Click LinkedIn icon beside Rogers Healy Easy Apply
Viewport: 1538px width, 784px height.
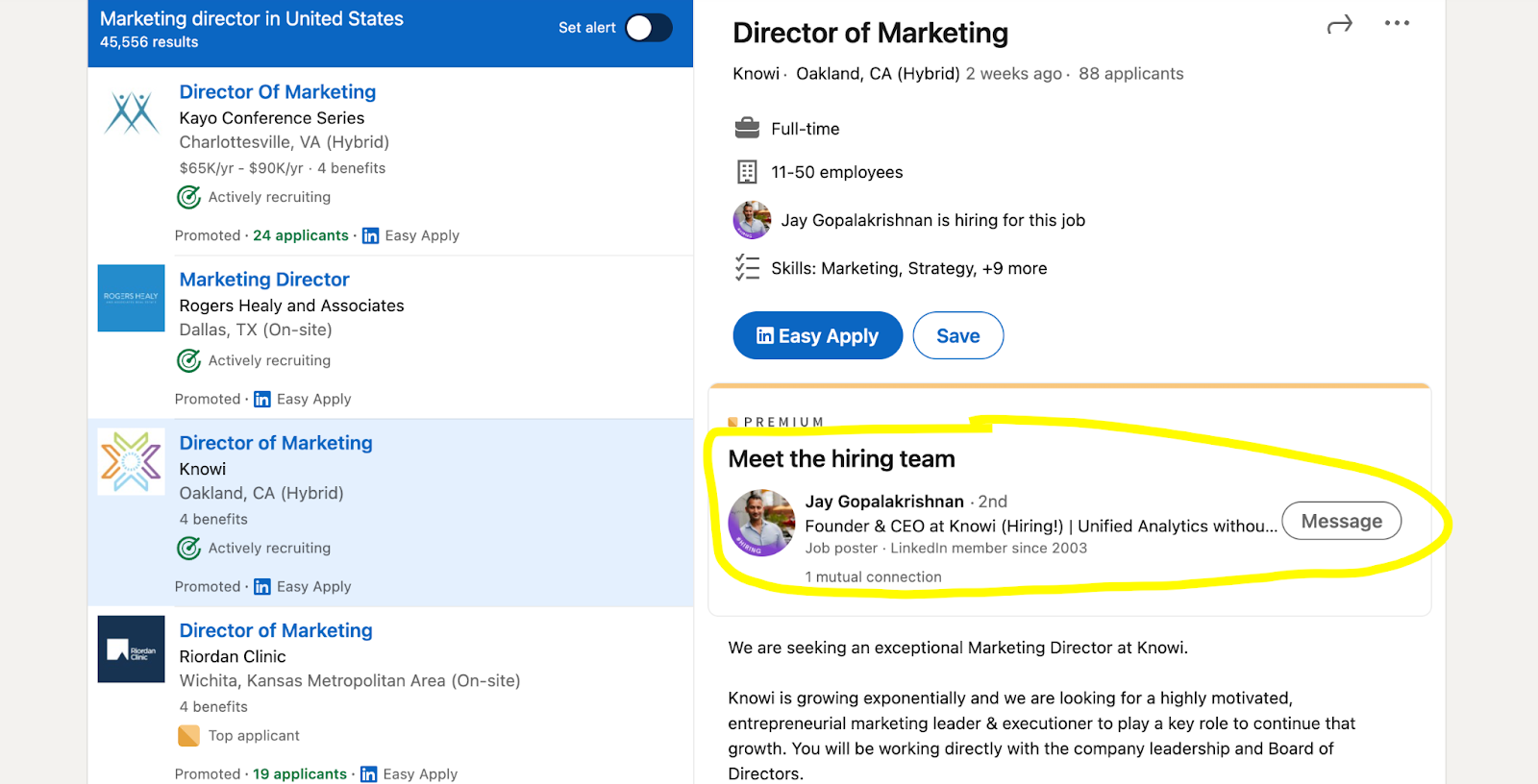pyautogui.click(x=262, y=399)
